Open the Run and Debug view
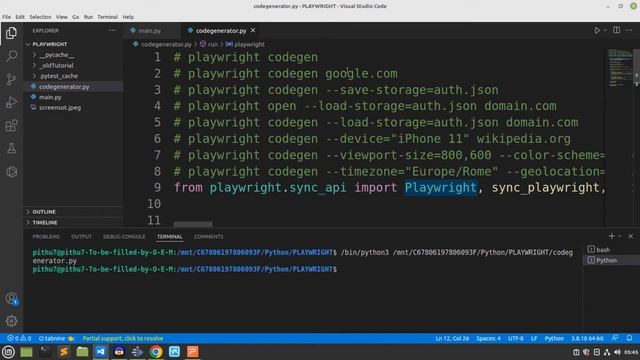This screenshot has width=640, height=360. 11,102
